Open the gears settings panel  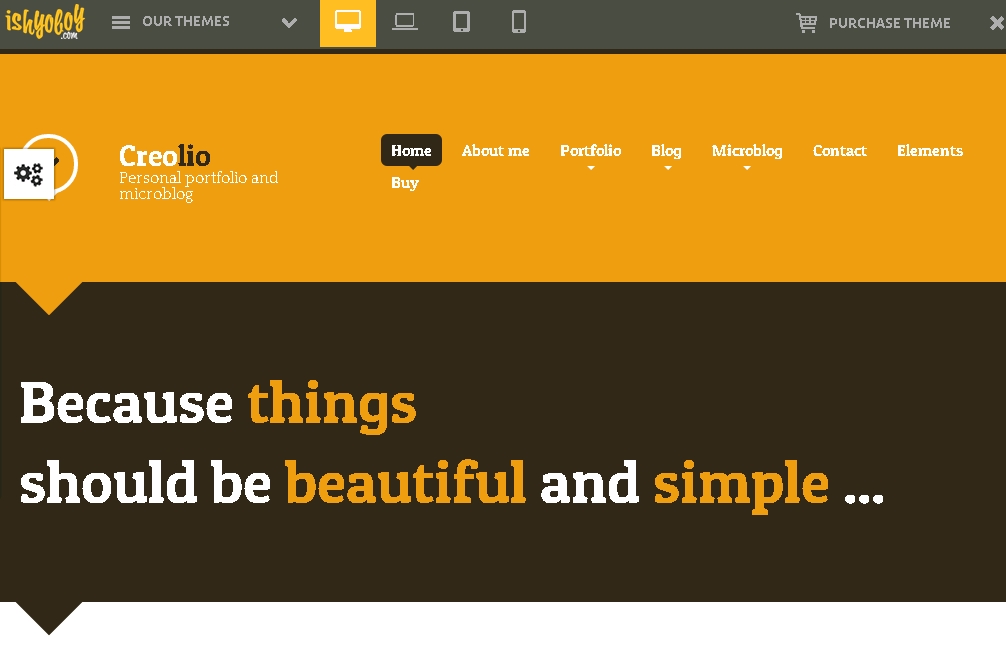(29, 174)
